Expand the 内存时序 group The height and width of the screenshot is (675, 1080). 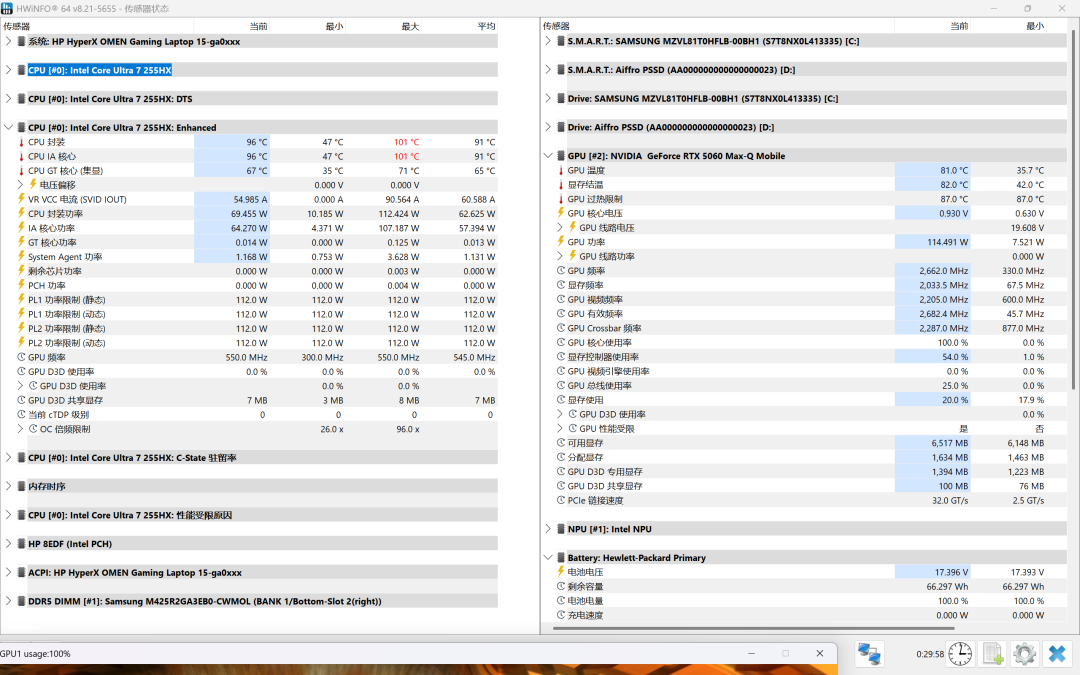[x=8, y=486]
